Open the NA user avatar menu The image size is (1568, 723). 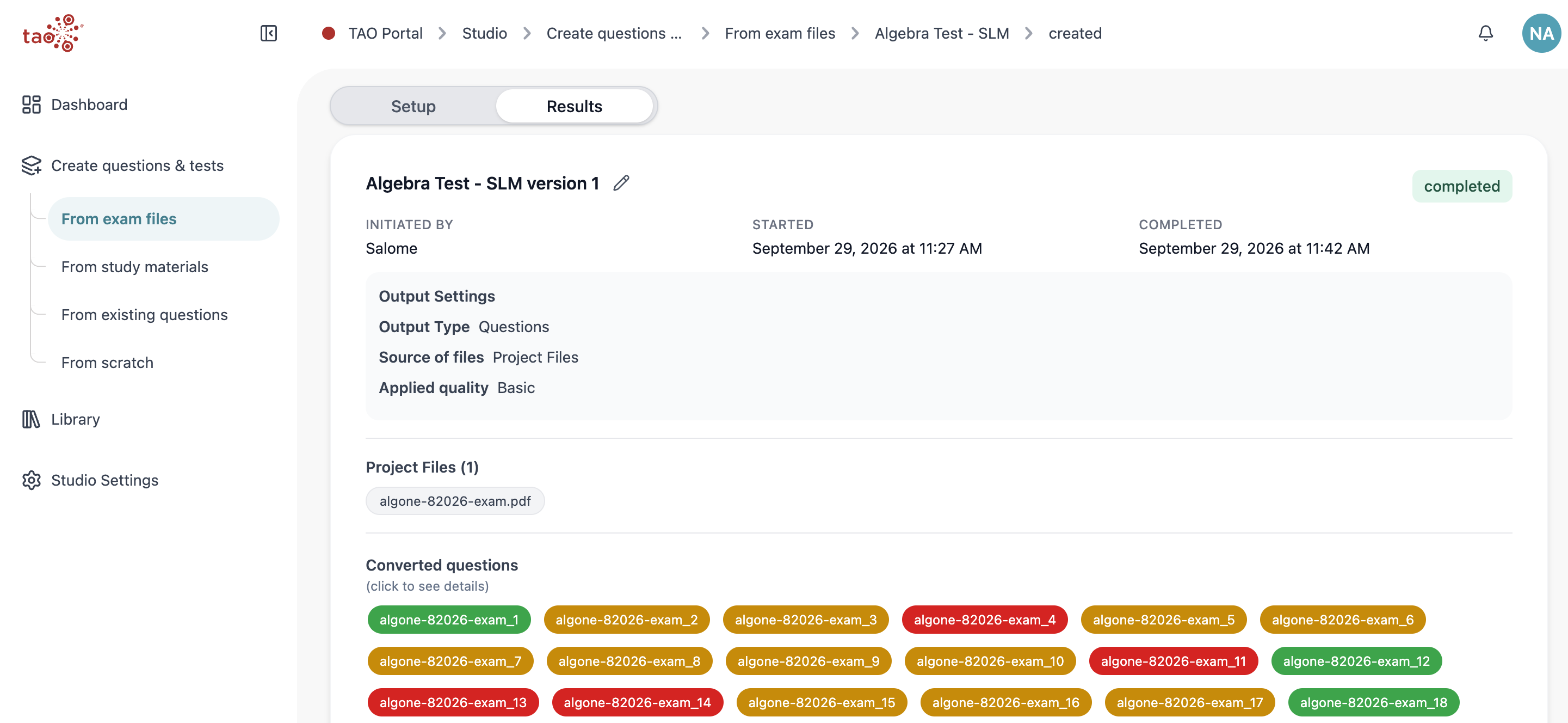pos(1541,34)
